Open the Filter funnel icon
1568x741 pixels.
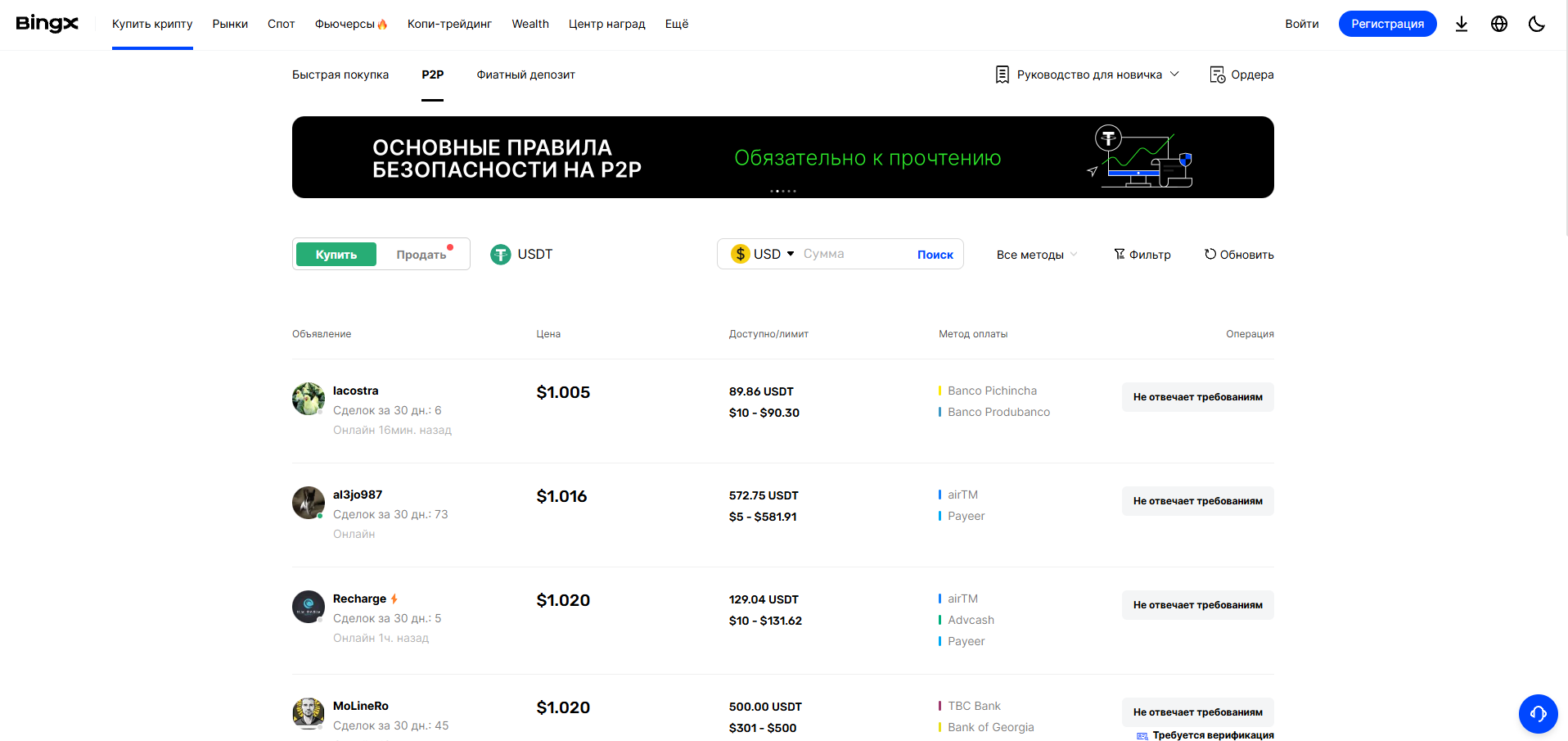click(x=1120, y=254)
